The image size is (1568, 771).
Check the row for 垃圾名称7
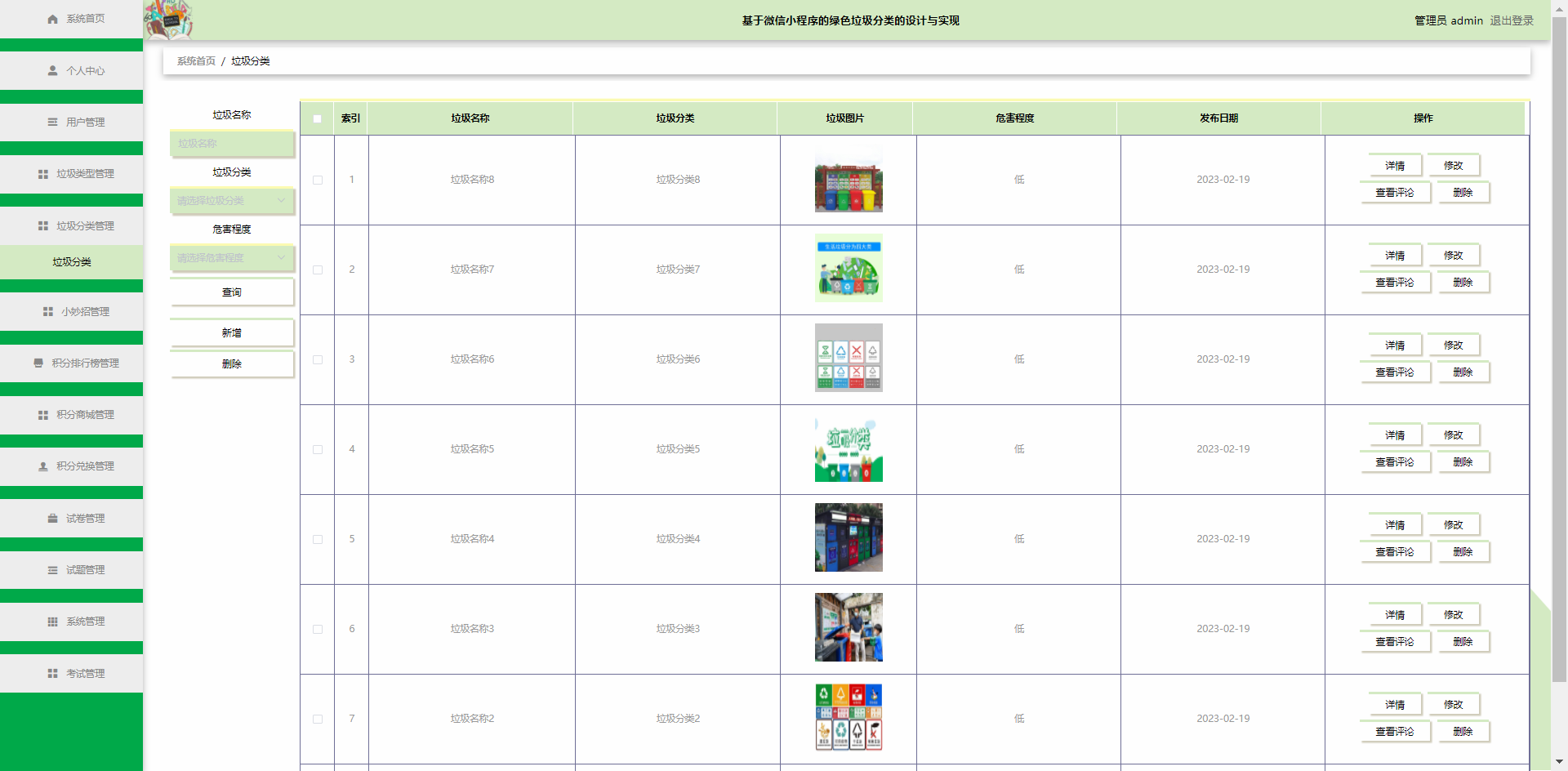point(318,270)
